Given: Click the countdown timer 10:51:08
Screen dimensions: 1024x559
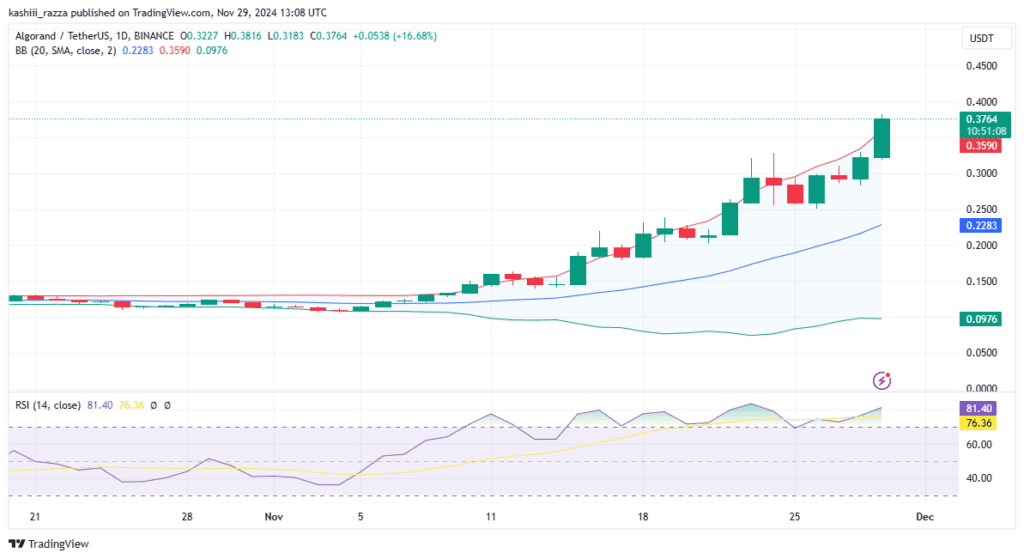Looking at the screenshot, I should point(986,131).
